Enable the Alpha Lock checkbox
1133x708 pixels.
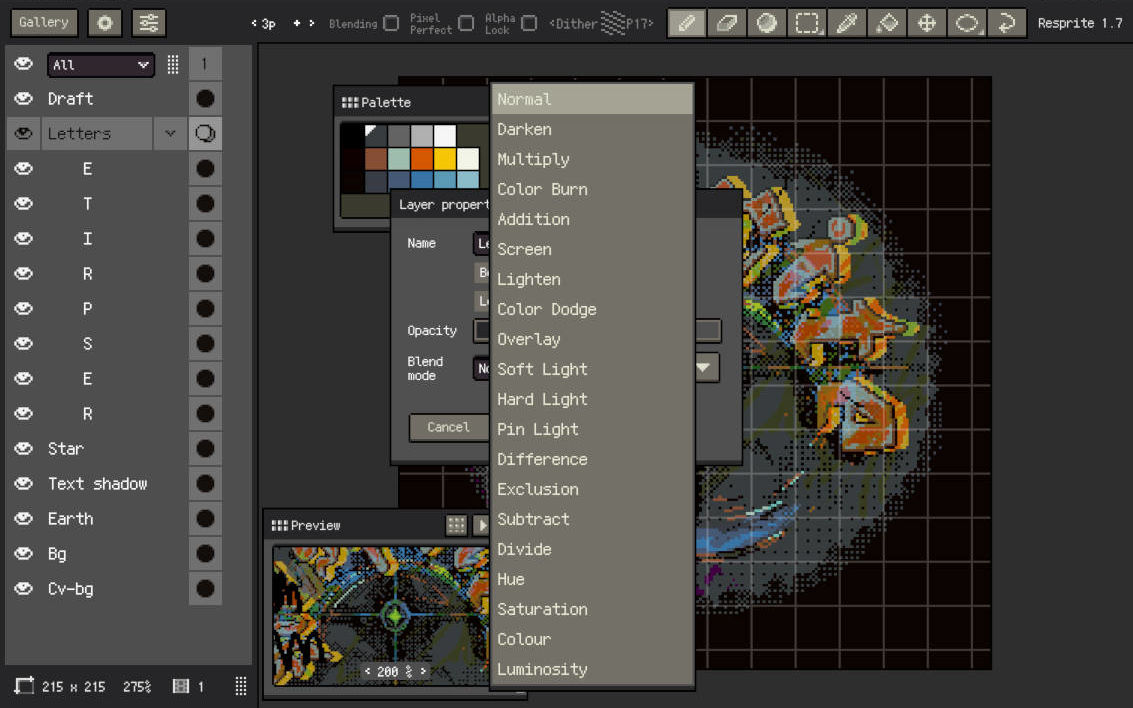[529, 24]
